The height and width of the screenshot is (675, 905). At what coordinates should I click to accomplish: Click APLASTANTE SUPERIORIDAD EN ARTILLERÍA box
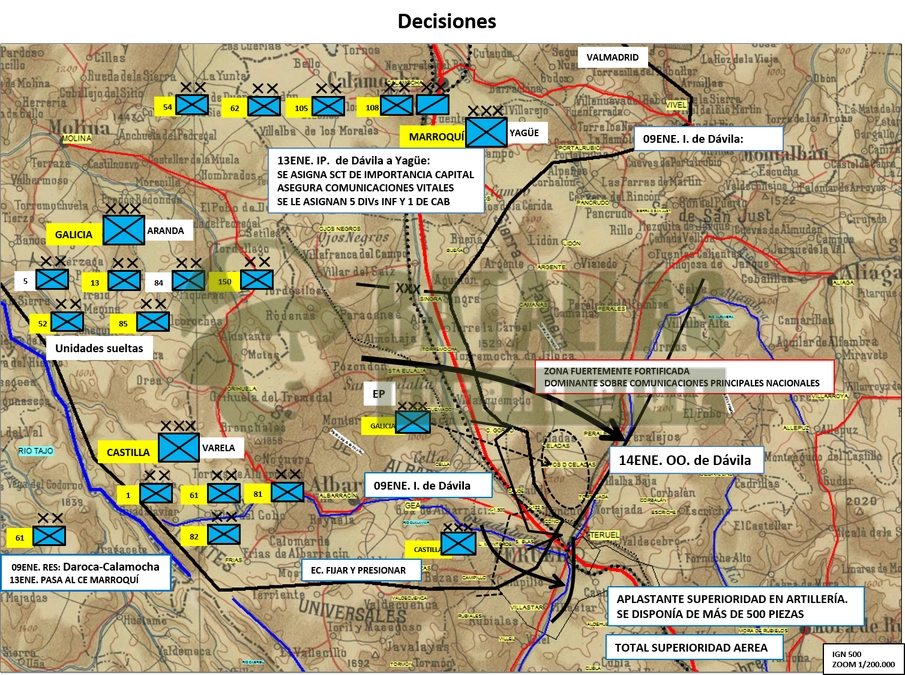point(735,606)
